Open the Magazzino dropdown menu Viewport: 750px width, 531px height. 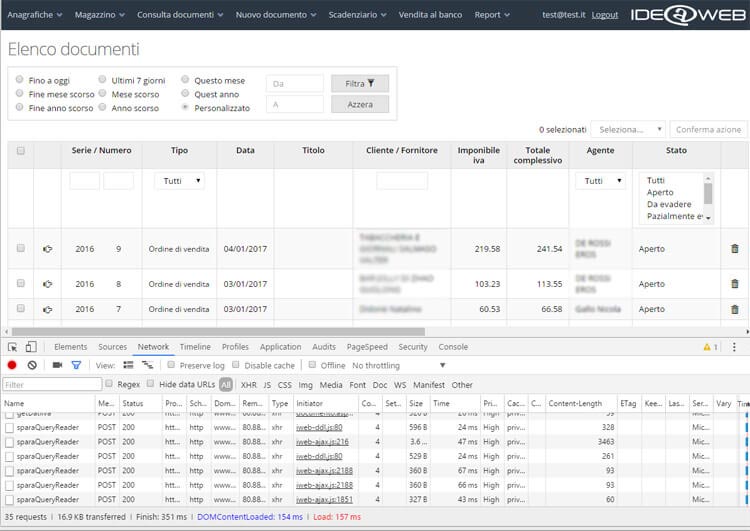coord(99,15)
